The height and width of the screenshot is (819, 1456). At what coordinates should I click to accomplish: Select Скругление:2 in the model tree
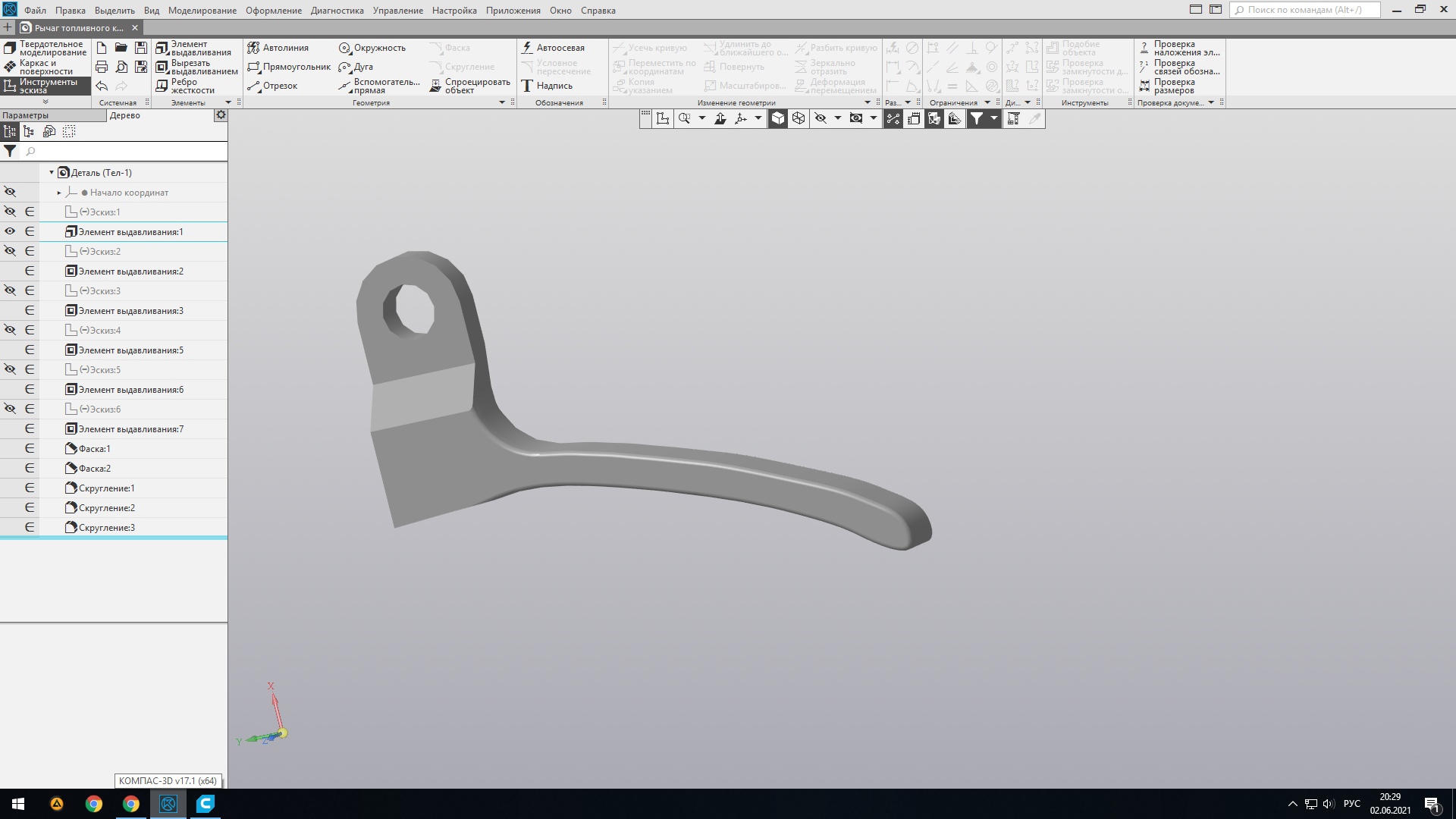[106, 508]
